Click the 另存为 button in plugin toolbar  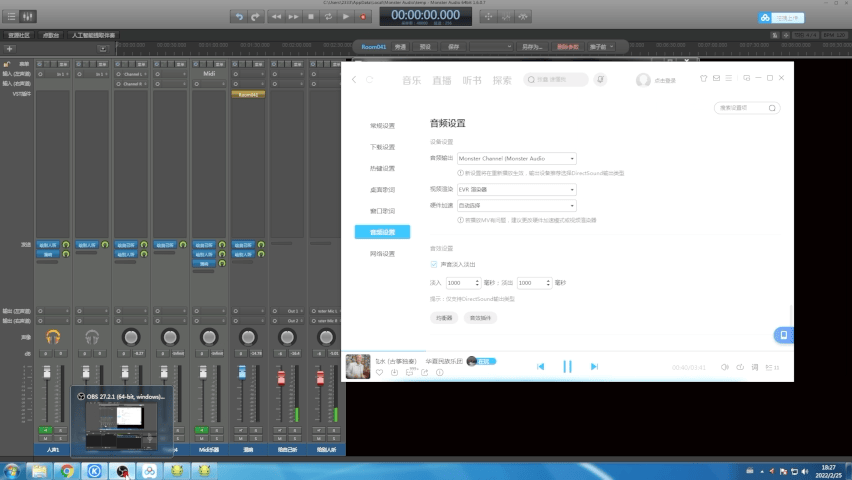[532, 47]
